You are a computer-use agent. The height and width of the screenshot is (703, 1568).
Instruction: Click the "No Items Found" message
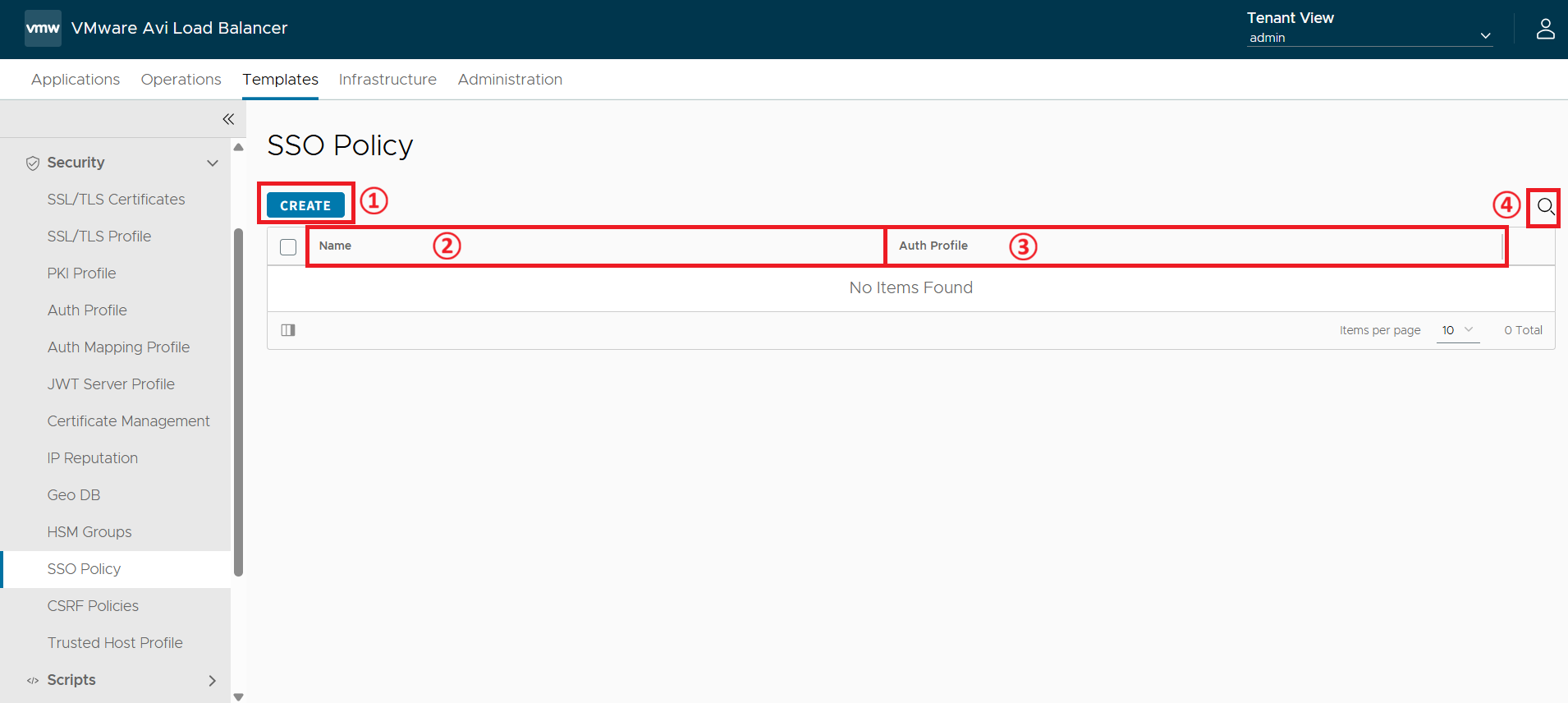click(x=911, y=287)
